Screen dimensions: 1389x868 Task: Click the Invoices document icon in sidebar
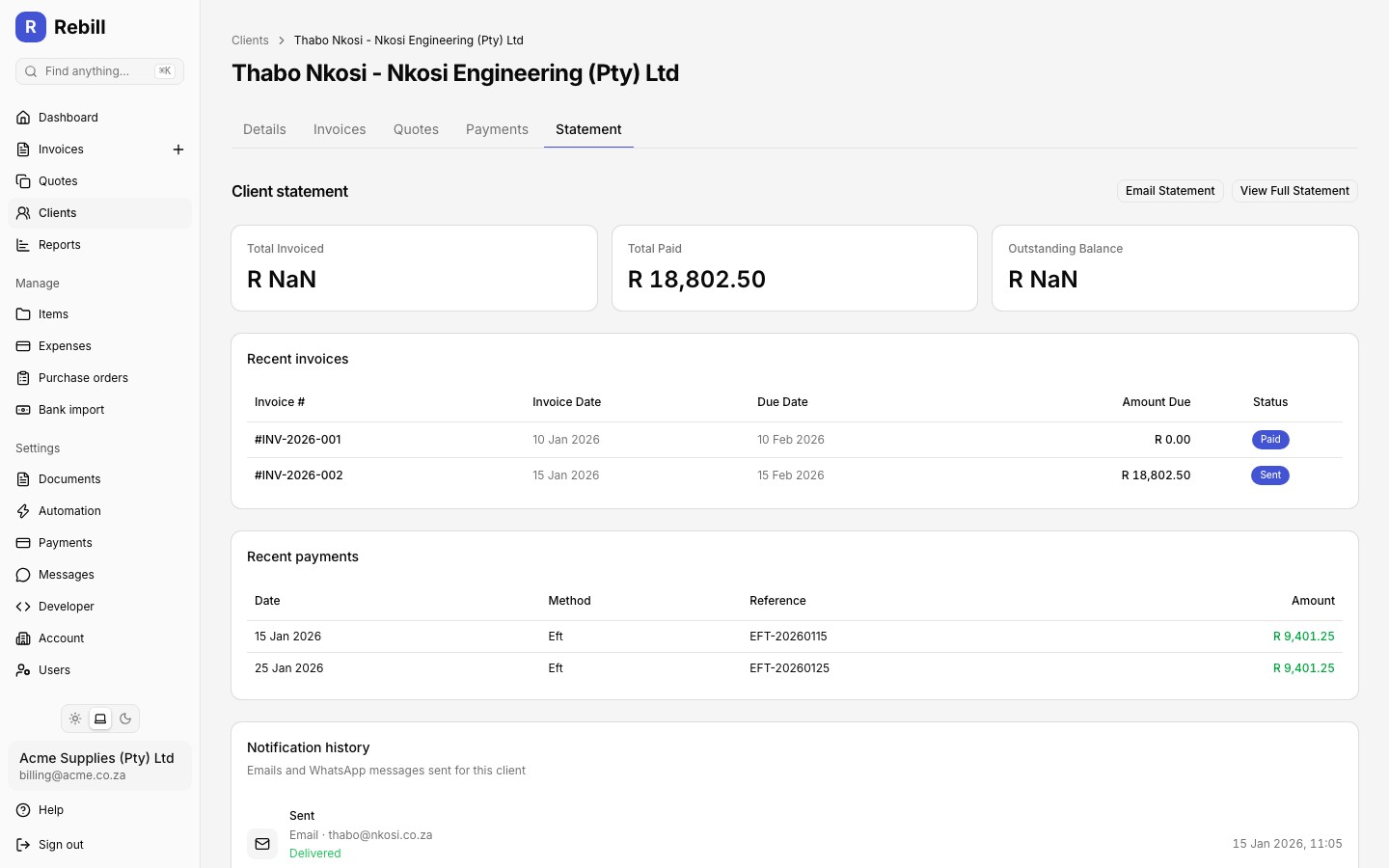point(23,149)
